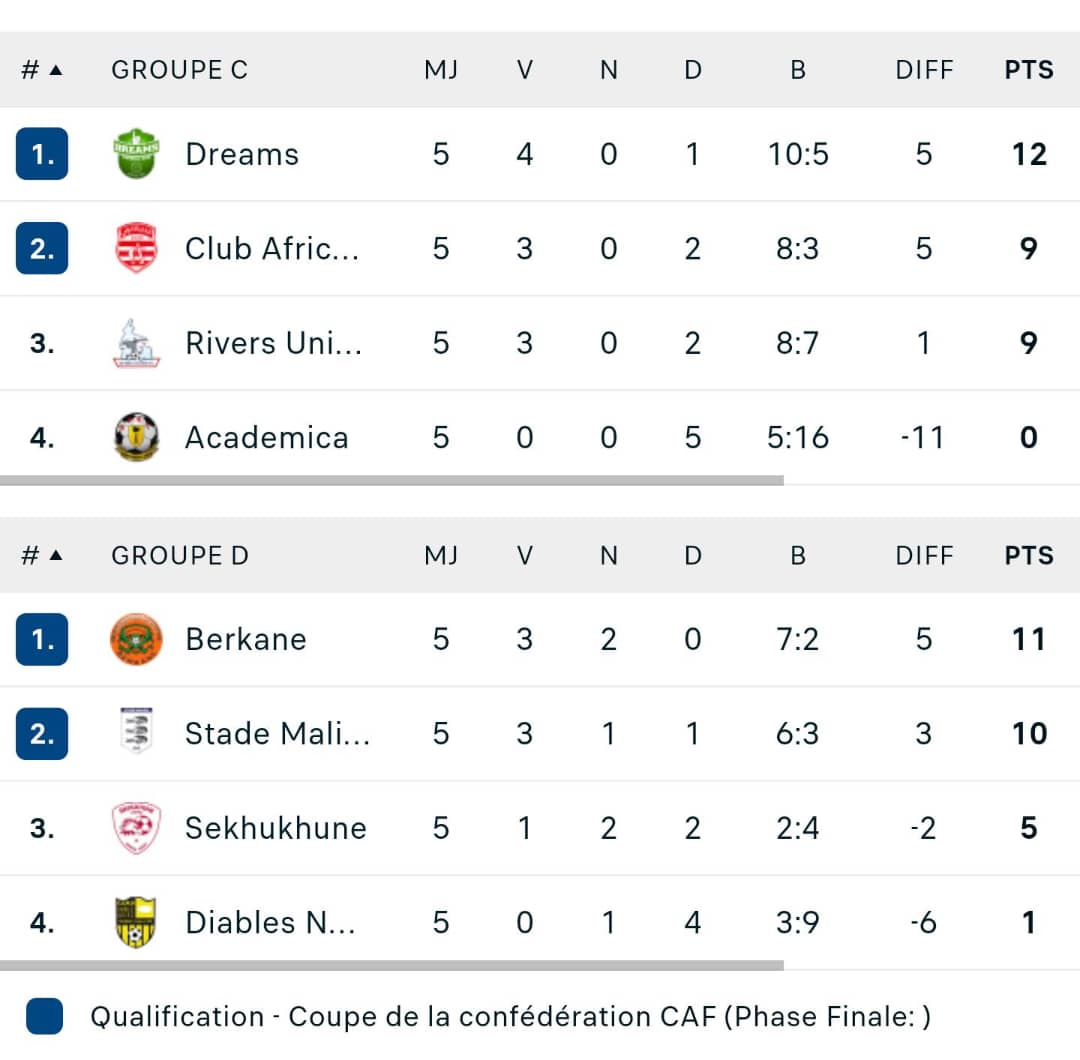
Task: Click the Dreams club logo
Action: 136,154
